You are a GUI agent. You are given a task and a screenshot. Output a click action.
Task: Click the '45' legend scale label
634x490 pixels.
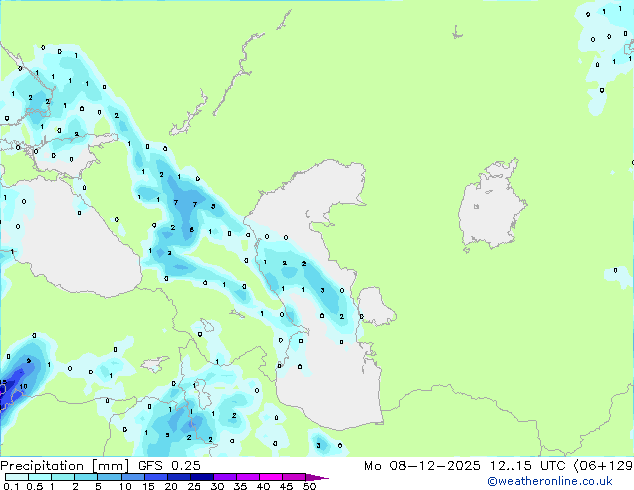tap(286, 486)
